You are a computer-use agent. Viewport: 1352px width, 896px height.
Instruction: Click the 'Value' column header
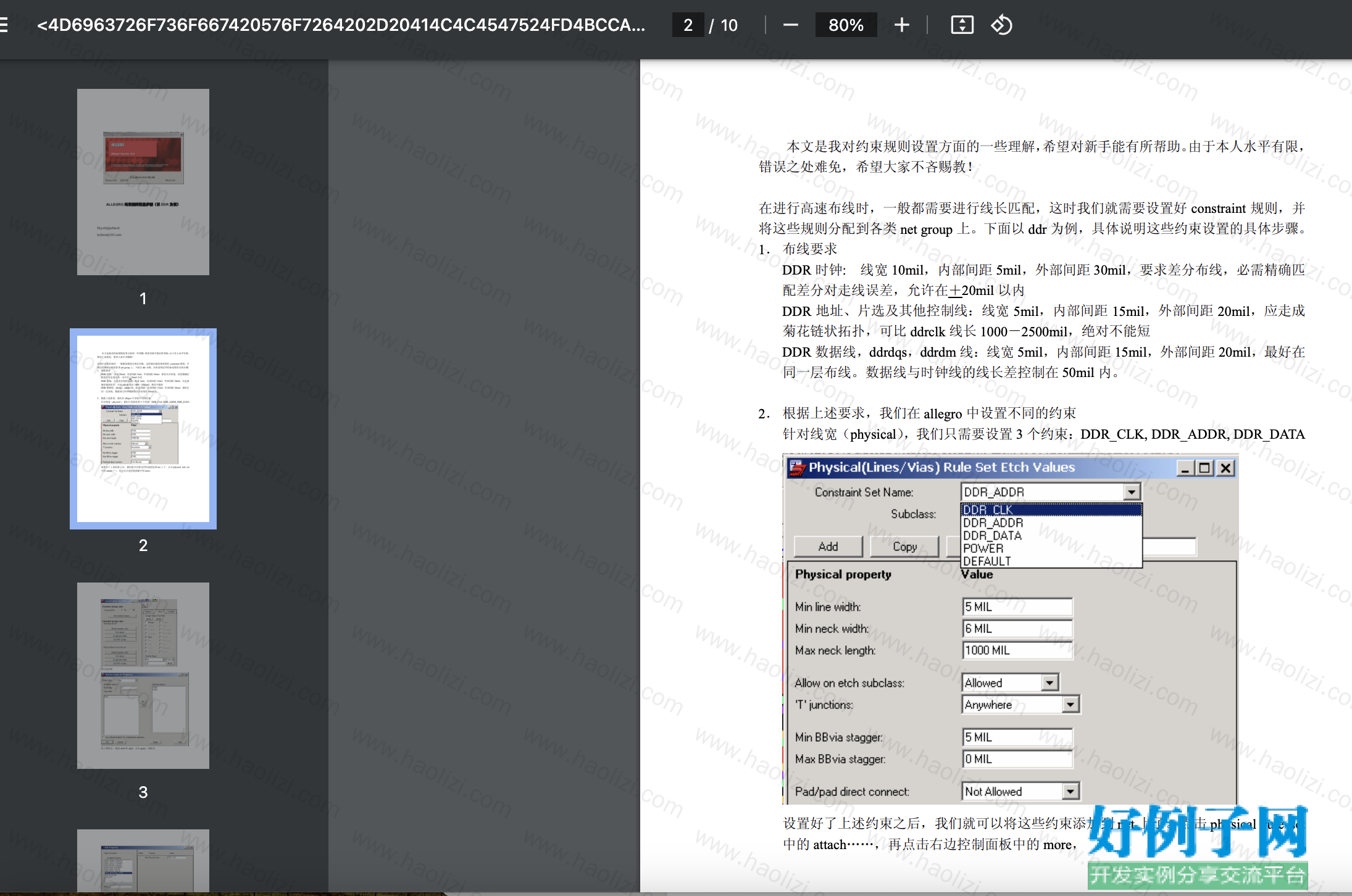[x=977, y=575]
